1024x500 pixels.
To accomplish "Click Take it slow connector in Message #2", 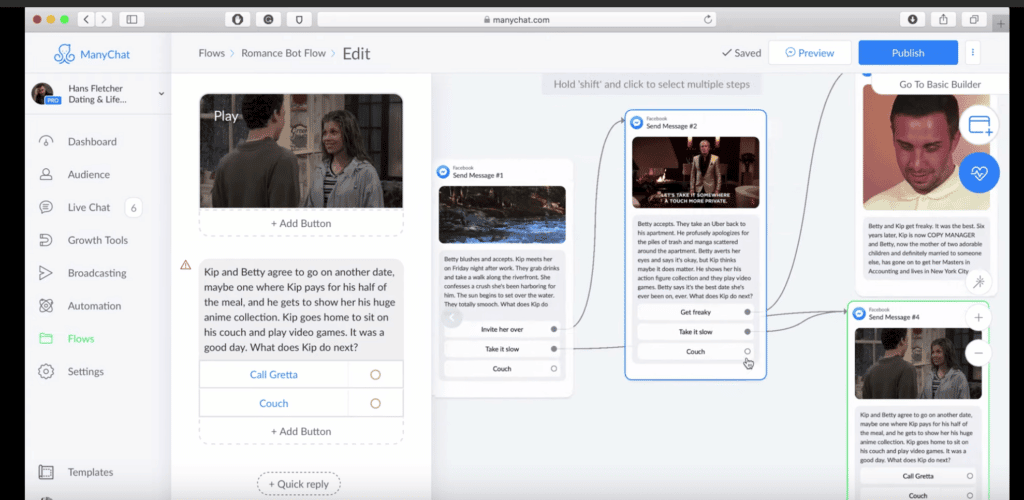I will pos(748,332).
